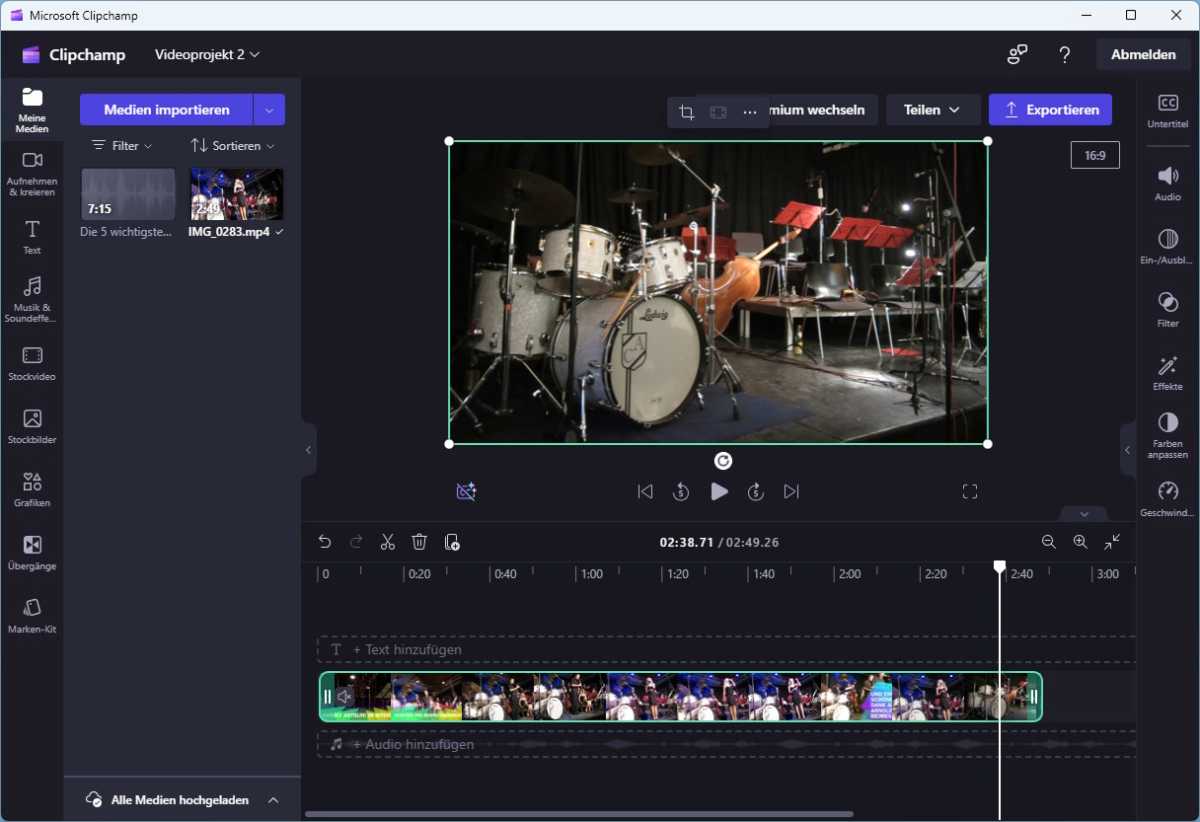Open the Effekte panel
Image resolution: width=1200 pixels, height=822 pixels.
click(1166, 371)
